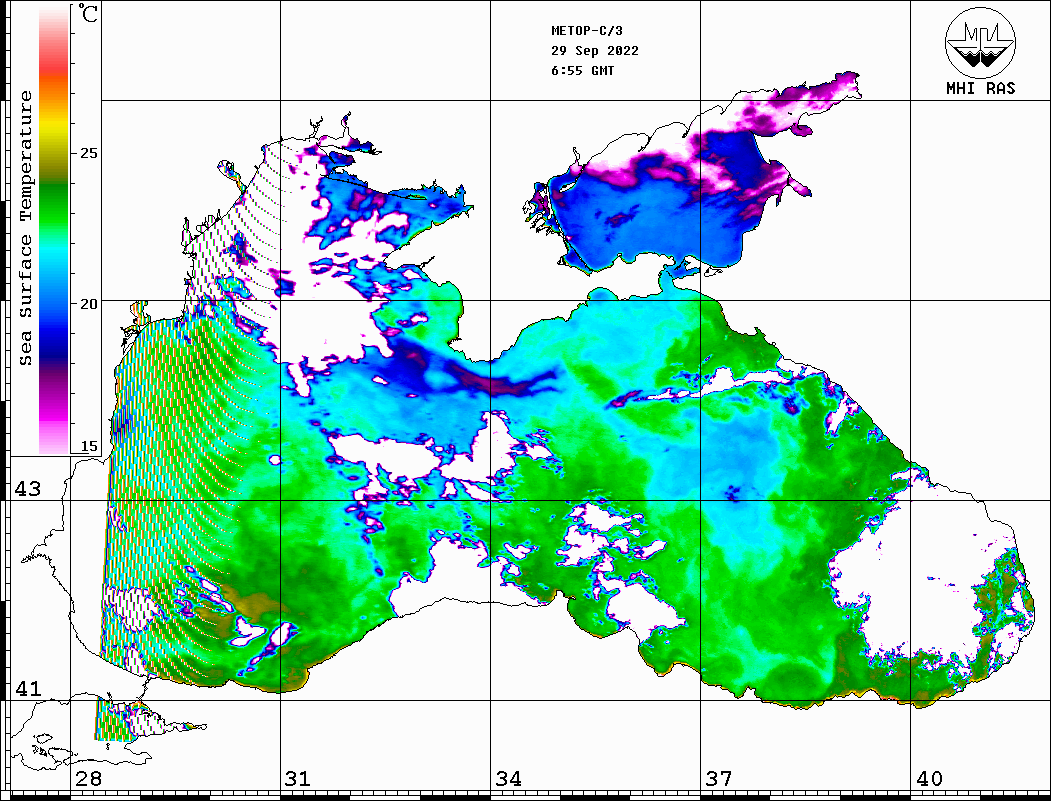Click the longitude label 28

[88, 779]
